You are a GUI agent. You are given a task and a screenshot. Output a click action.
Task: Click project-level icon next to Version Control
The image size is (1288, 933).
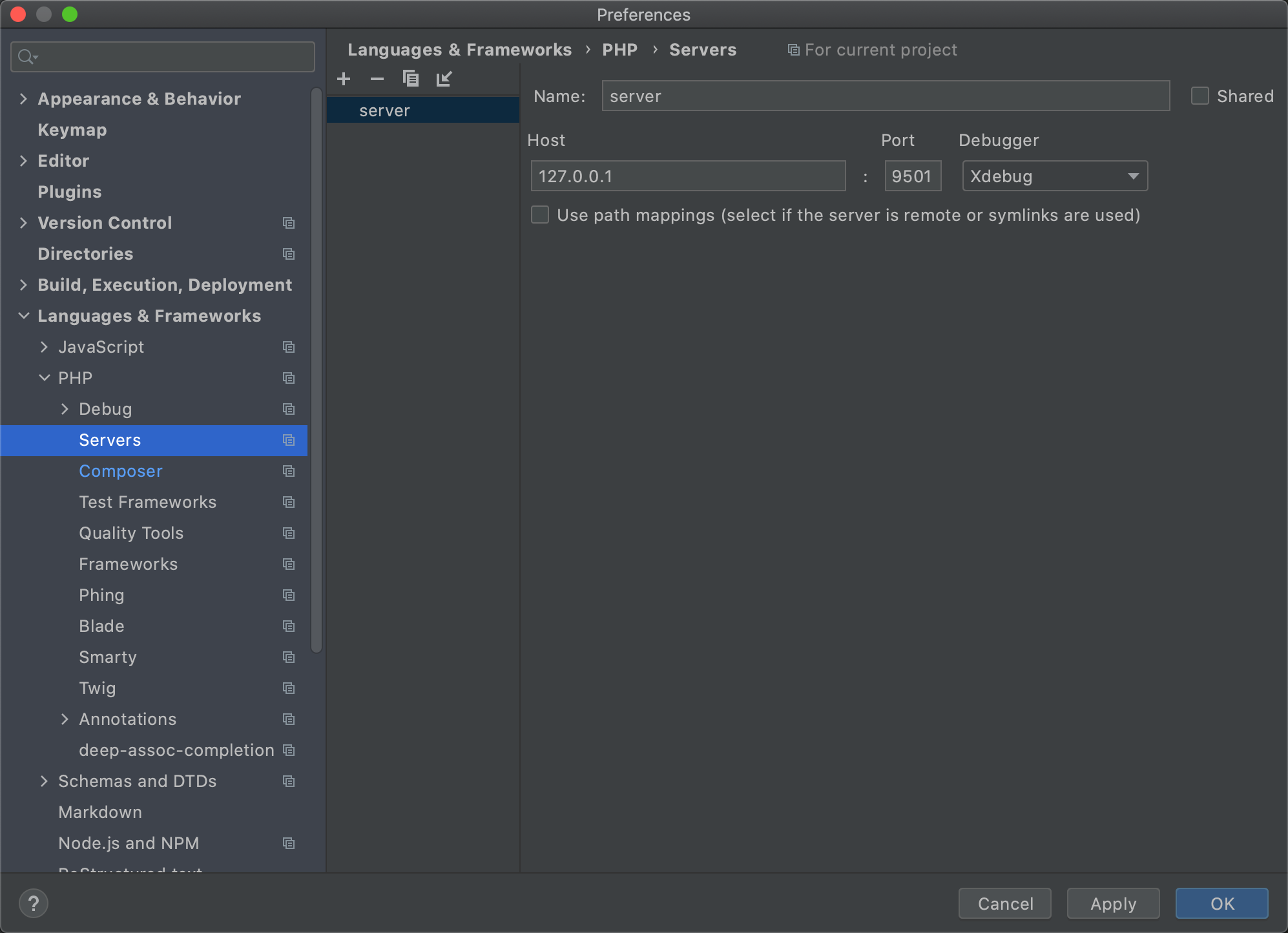pyautogui.click(x=289, y=223)
